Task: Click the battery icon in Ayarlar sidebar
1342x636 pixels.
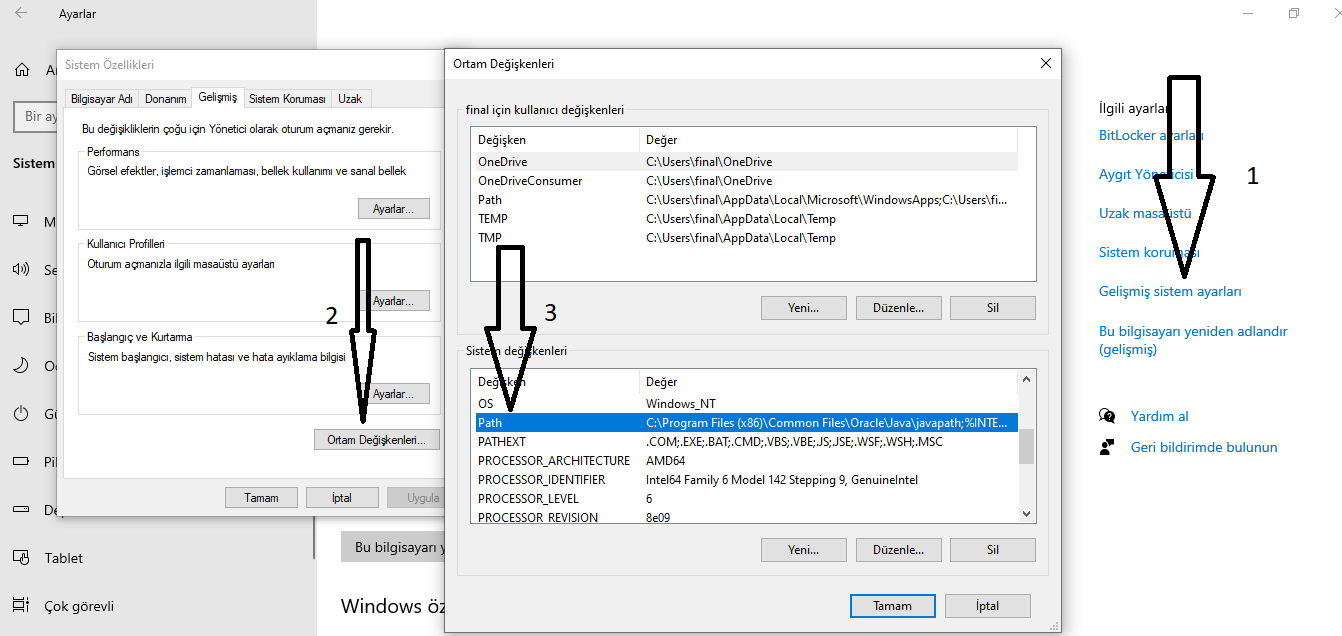Action: coord(21,461)
